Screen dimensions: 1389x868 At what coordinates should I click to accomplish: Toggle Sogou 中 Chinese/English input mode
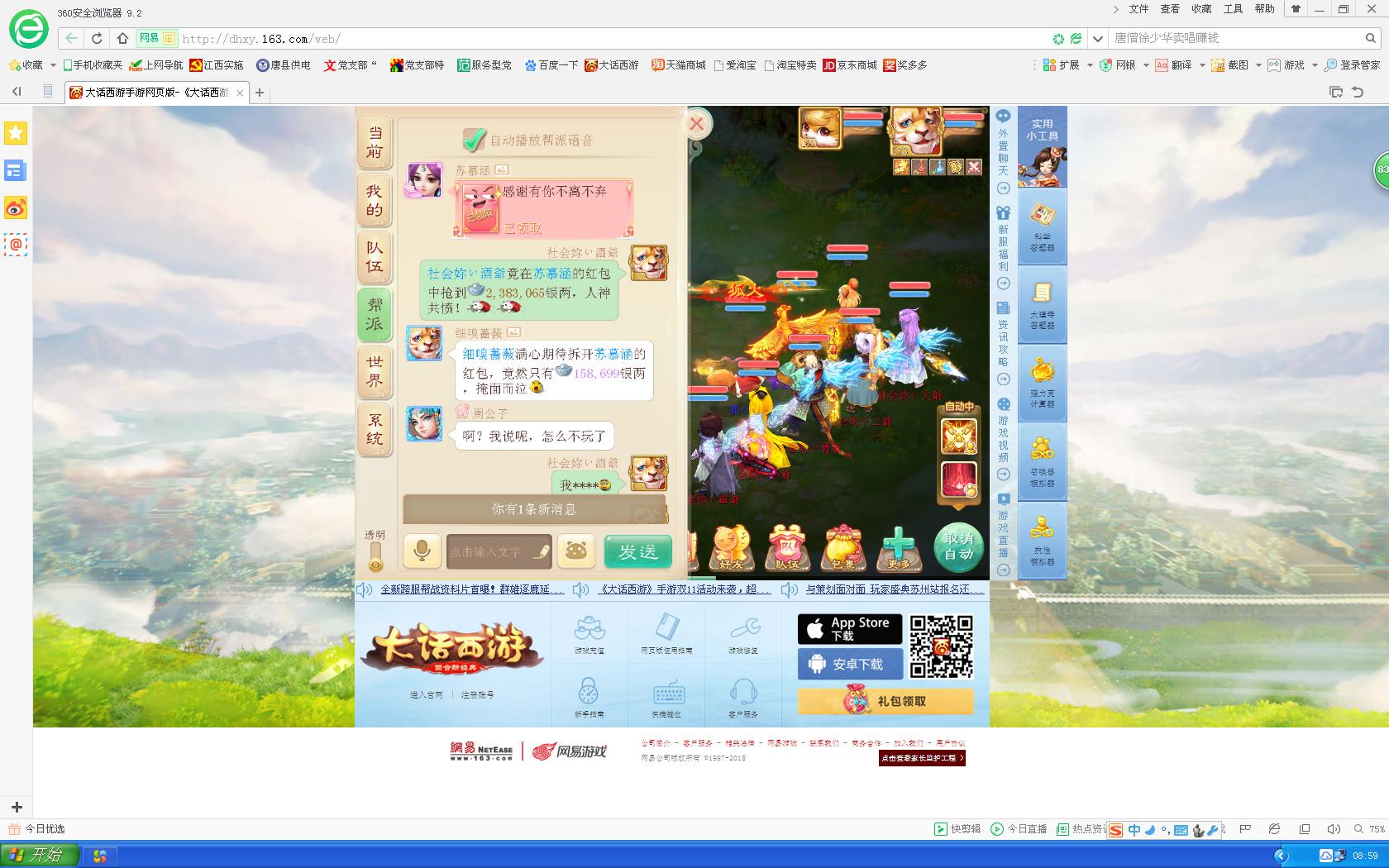tap(1134, 830)
